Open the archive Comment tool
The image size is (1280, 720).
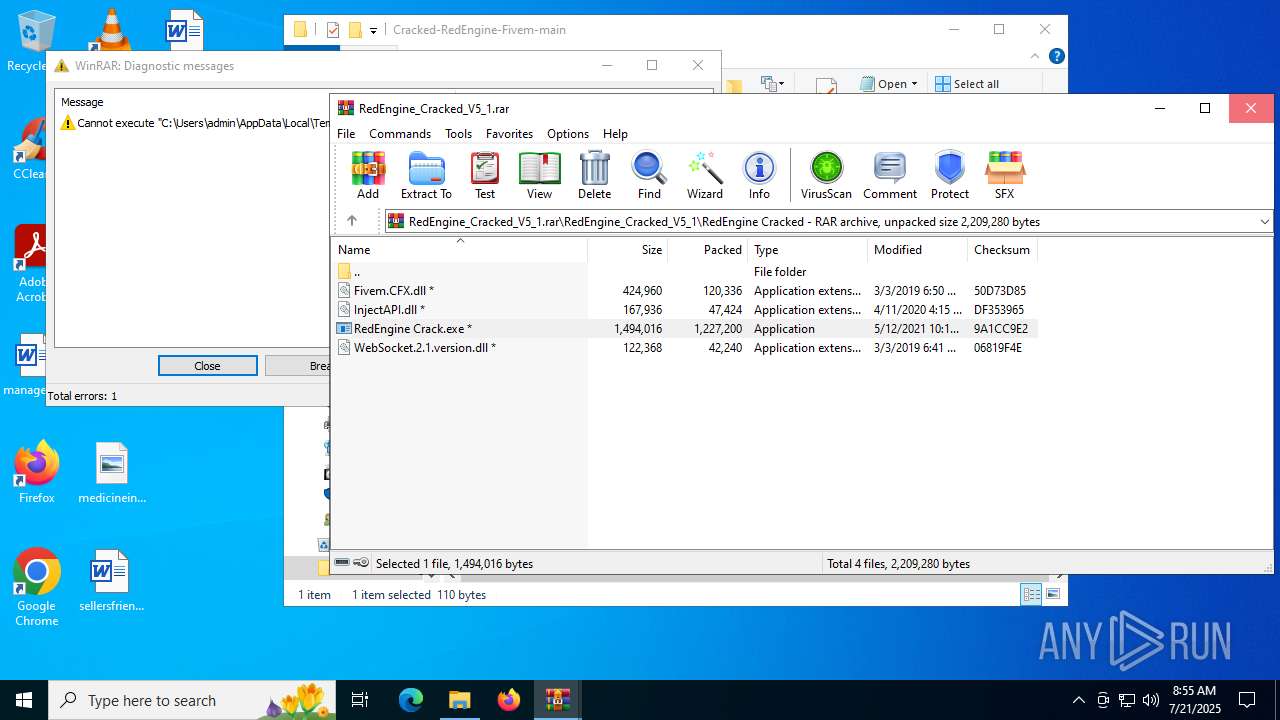click(890, 176)
